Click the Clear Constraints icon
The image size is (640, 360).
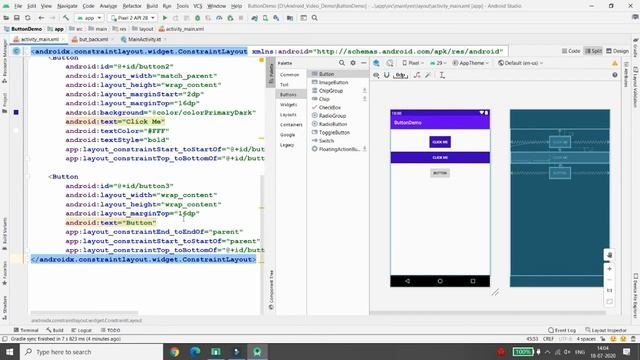click(417, 75)
